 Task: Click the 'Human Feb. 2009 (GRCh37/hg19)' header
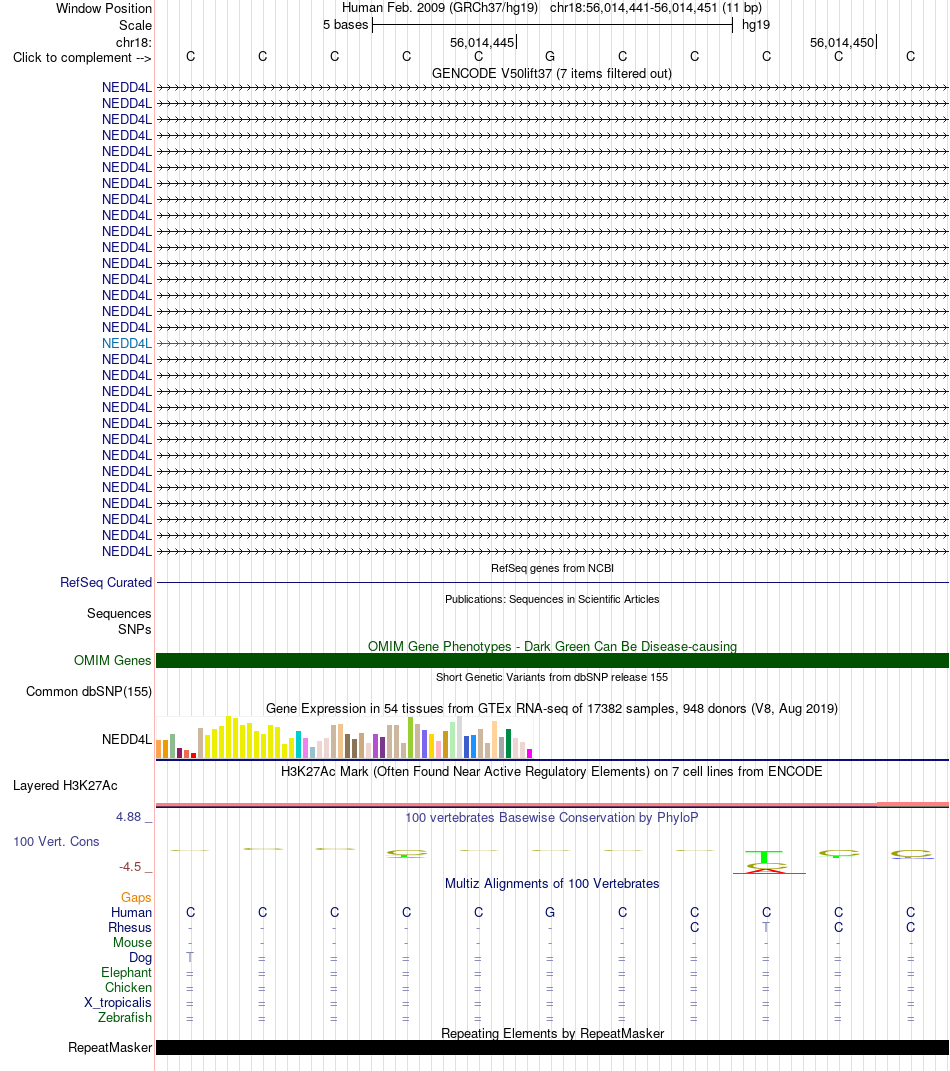[440, 8]
